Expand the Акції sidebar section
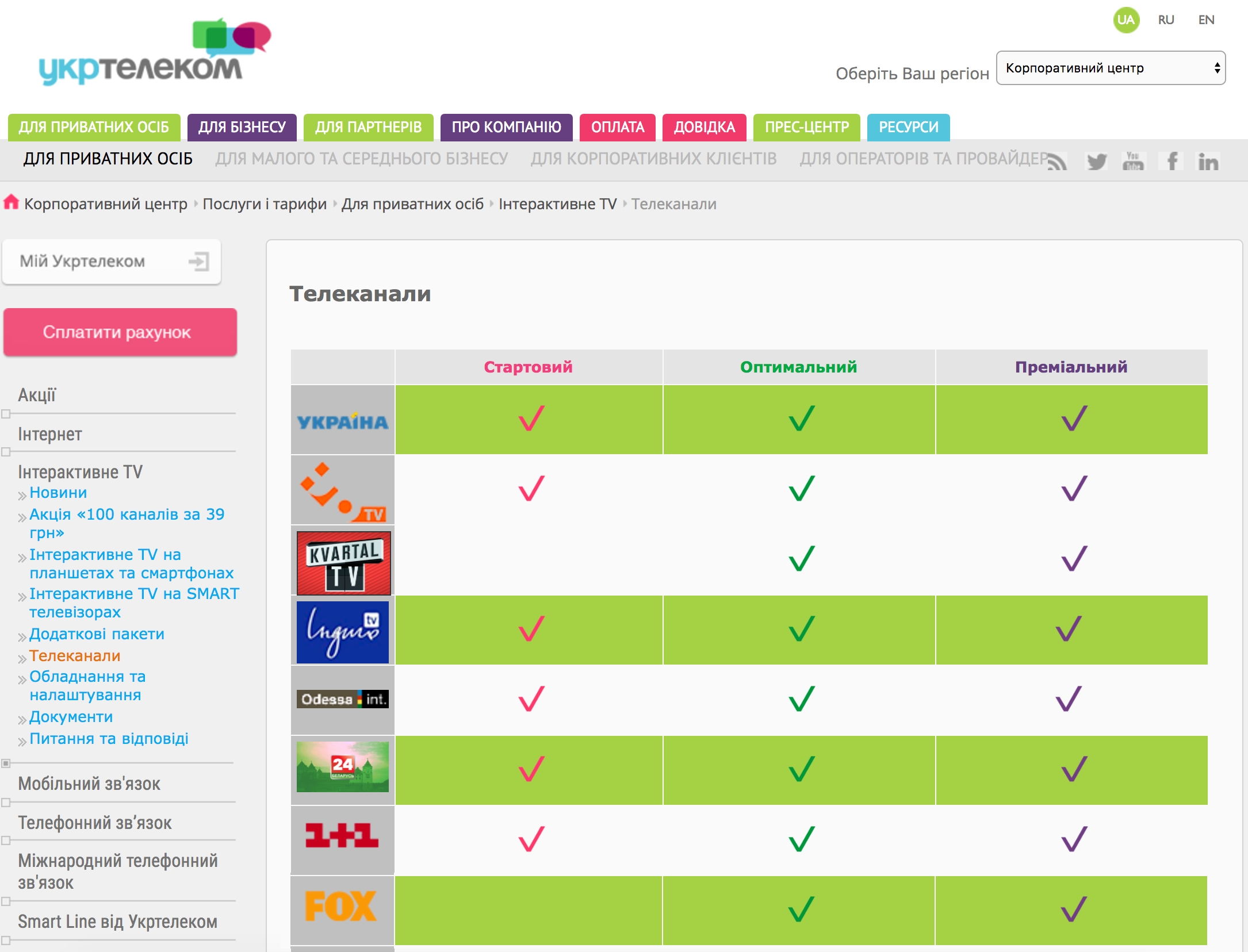The width and height of the screenshot is (1248, 952). pyautogui.click(x=6, y=414)
